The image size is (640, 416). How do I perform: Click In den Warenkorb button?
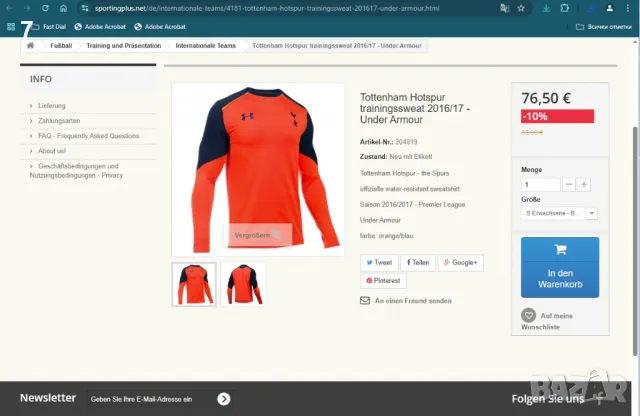pos(560,267)
